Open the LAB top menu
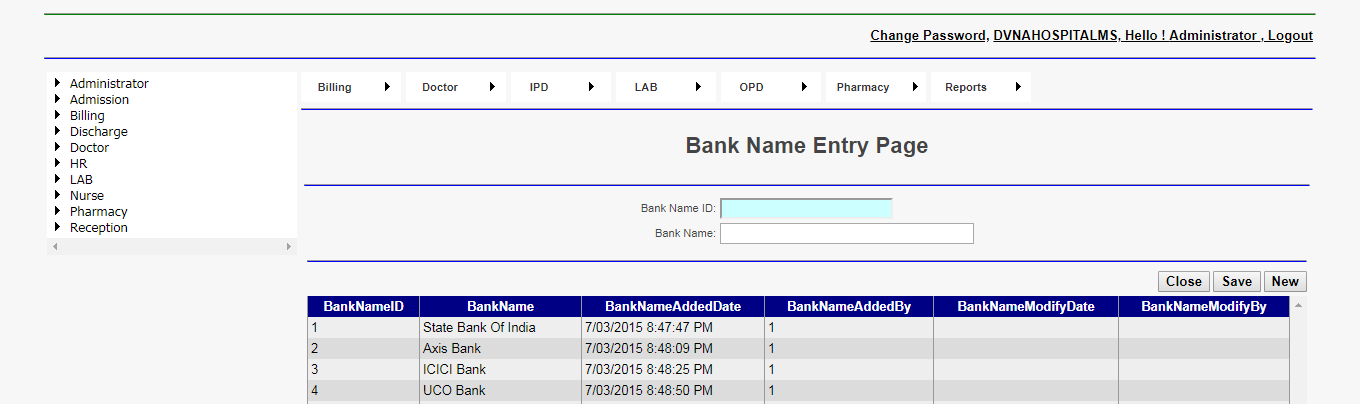This screenshot has width=1360, height=404. [x=666, y=87]
